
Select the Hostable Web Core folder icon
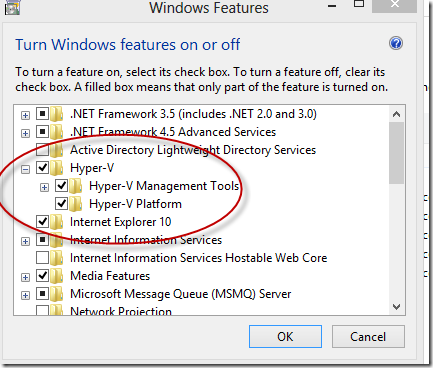click(x=57, y=258)
